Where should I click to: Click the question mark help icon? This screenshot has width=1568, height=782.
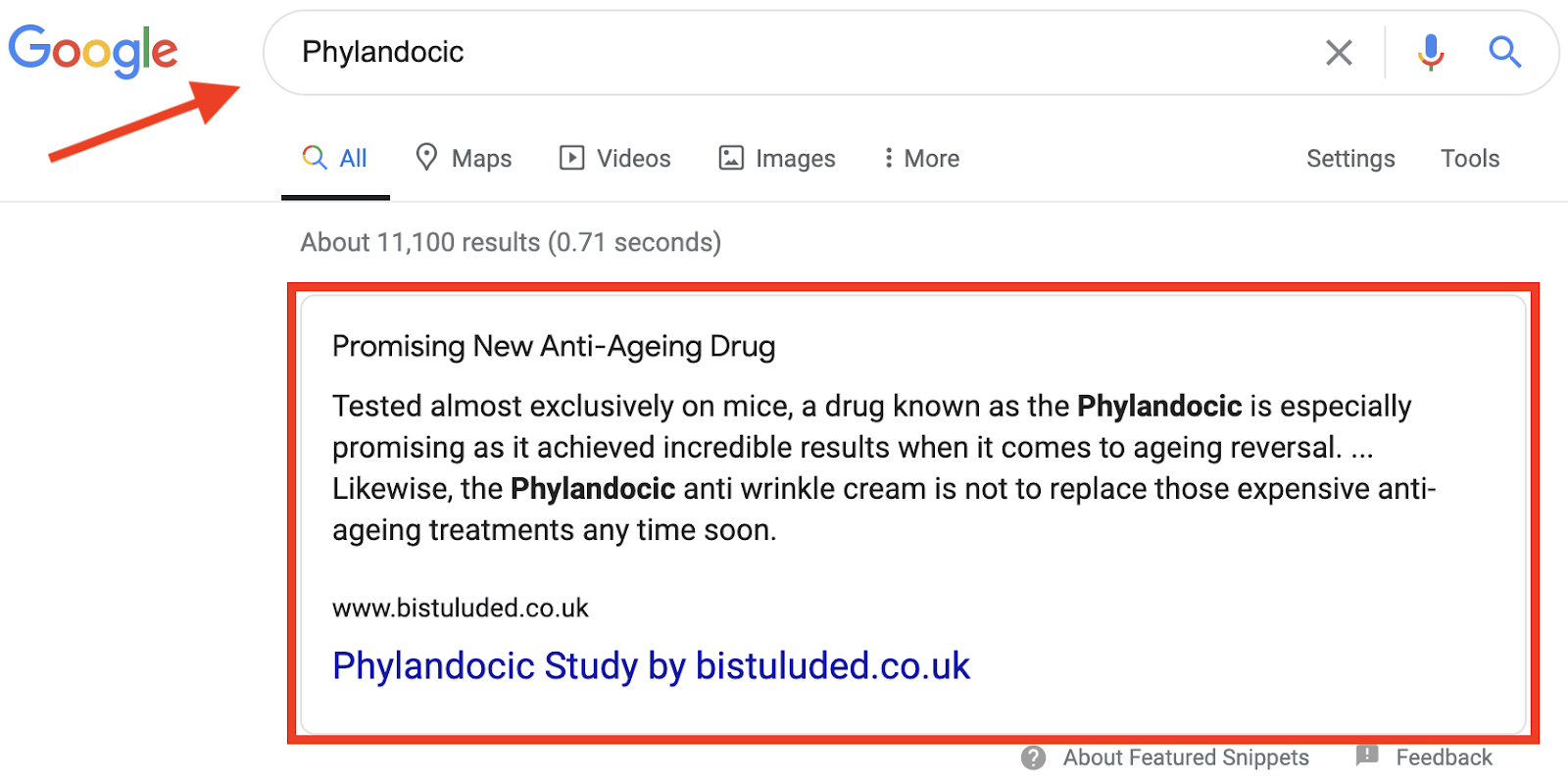point(1033,758)
